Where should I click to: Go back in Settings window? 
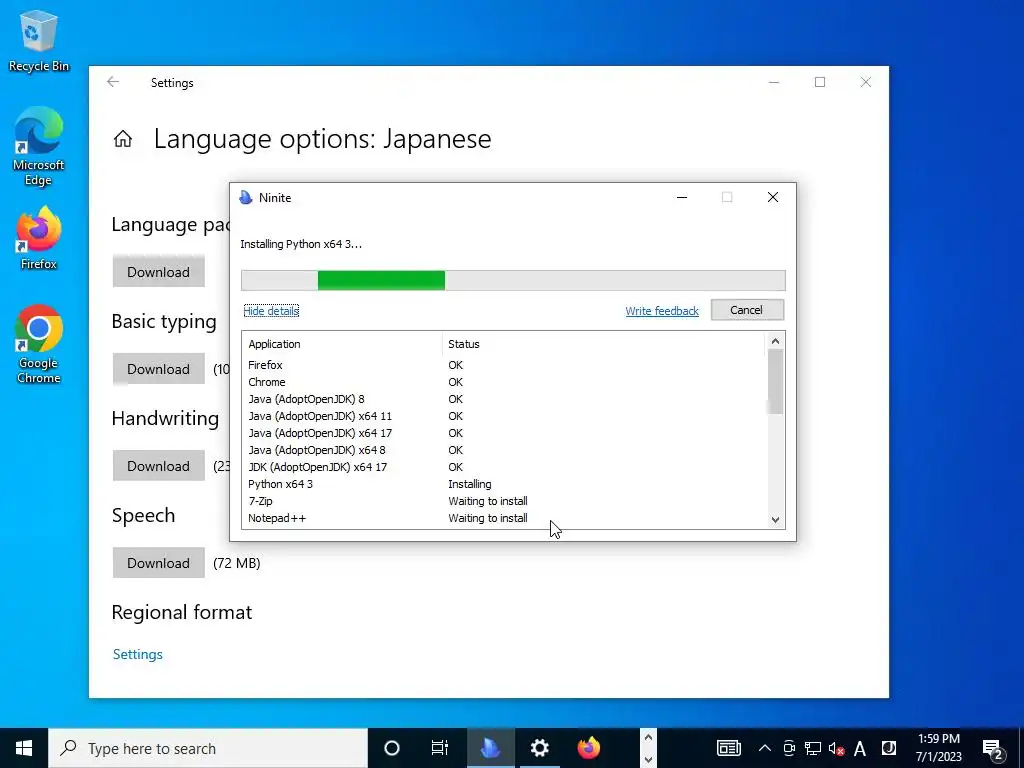(x=113, y=82)
